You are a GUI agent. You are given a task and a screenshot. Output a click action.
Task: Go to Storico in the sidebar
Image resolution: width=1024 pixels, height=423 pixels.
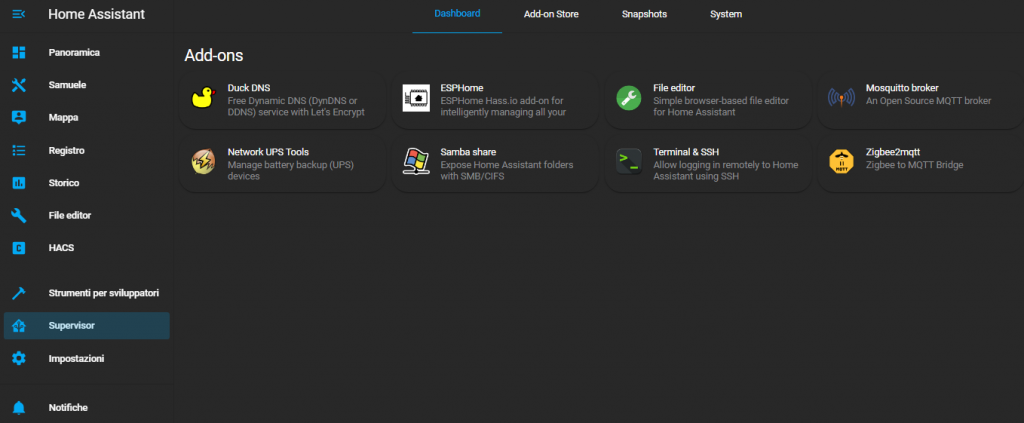(64, 183)
